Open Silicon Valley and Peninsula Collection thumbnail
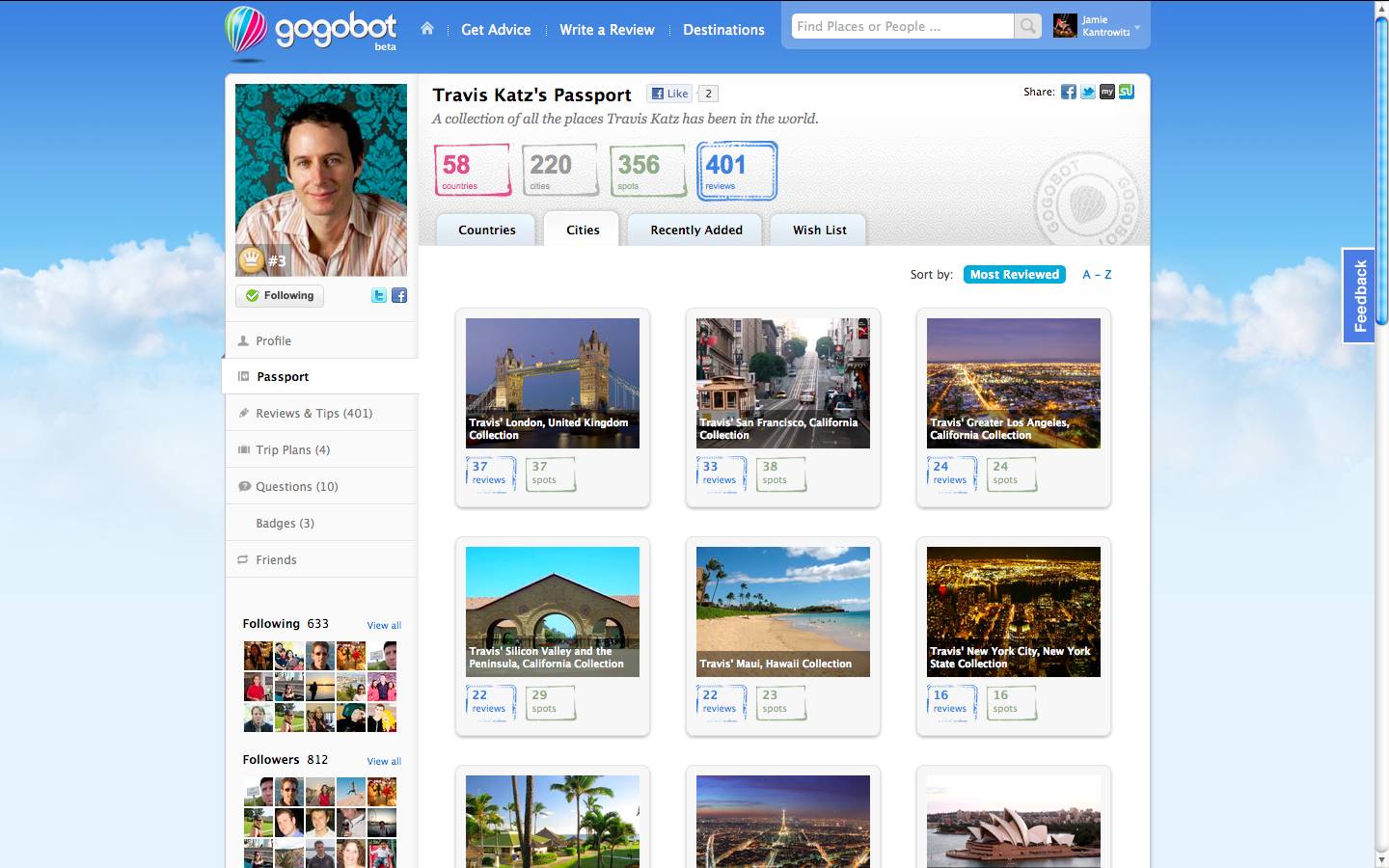 pos(553,611)
